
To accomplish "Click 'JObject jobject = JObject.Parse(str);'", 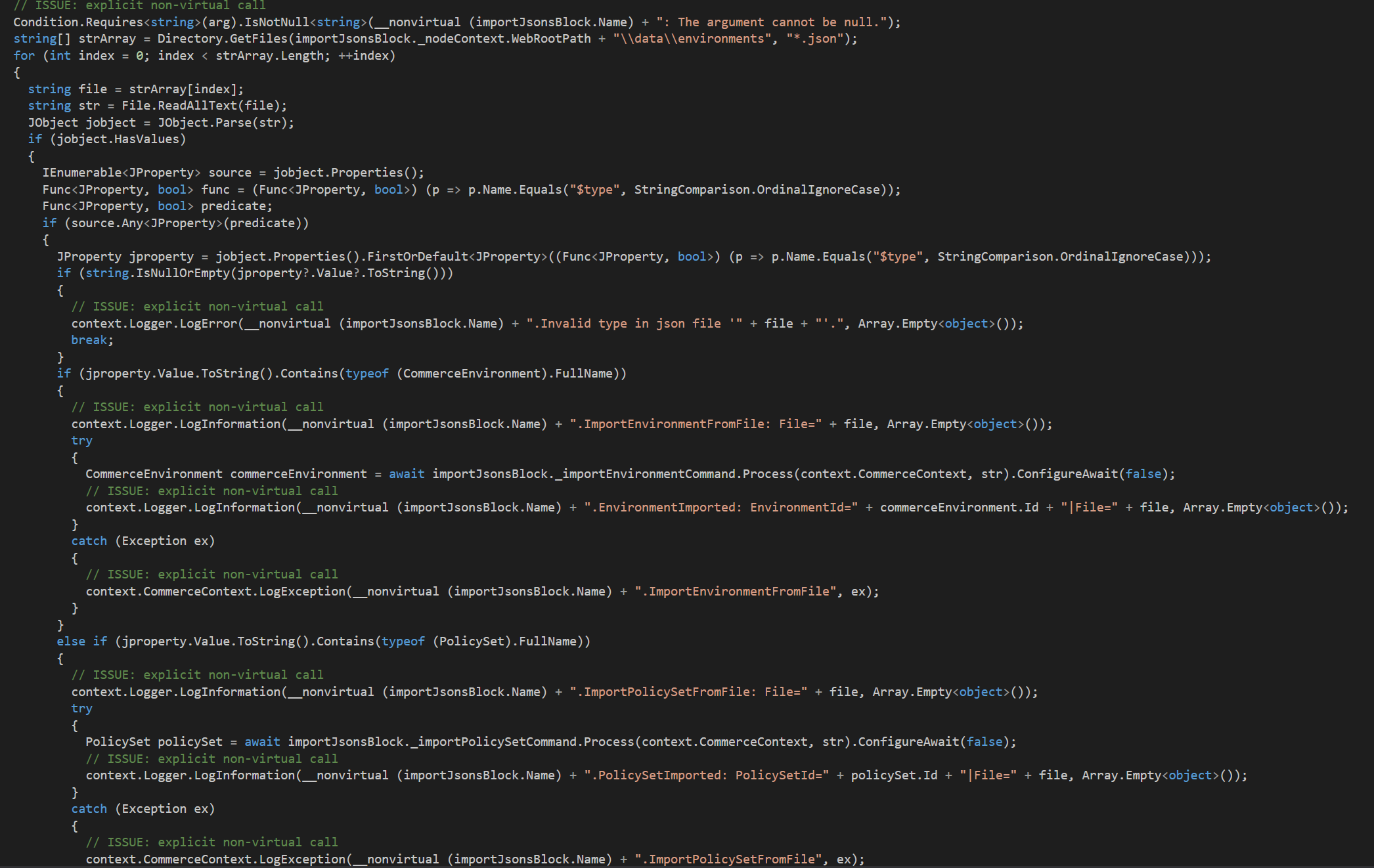I will [161, 123].
